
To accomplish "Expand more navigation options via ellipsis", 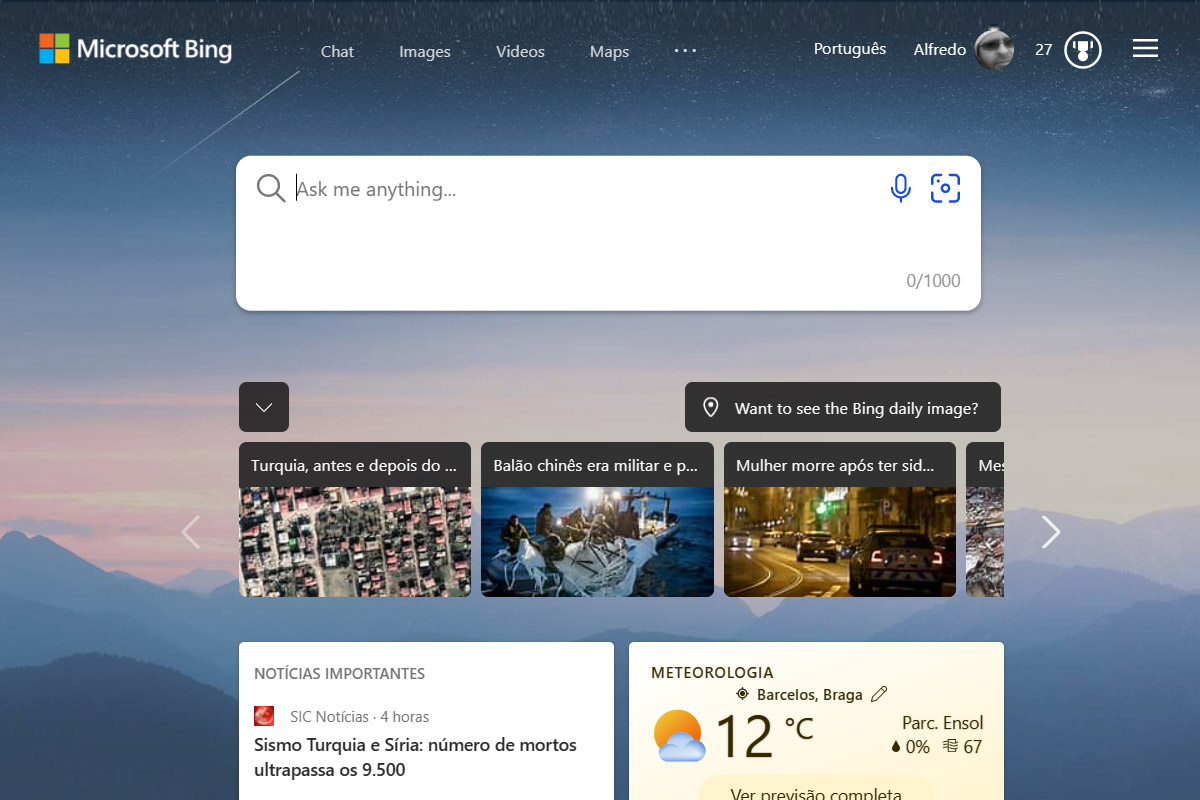I will pos(685,50).
